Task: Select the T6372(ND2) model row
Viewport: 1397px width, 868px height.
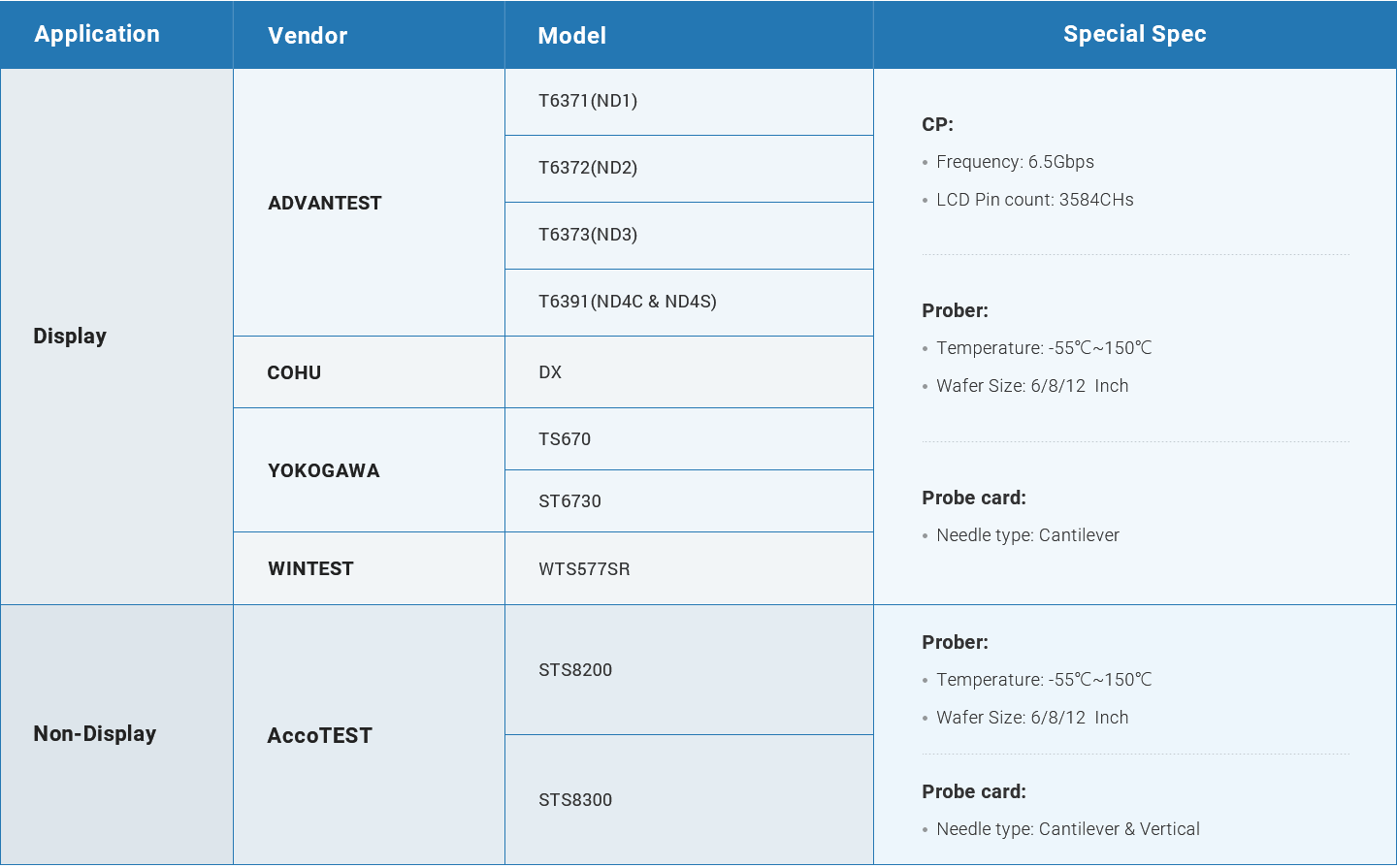Action: click(588, 168)
